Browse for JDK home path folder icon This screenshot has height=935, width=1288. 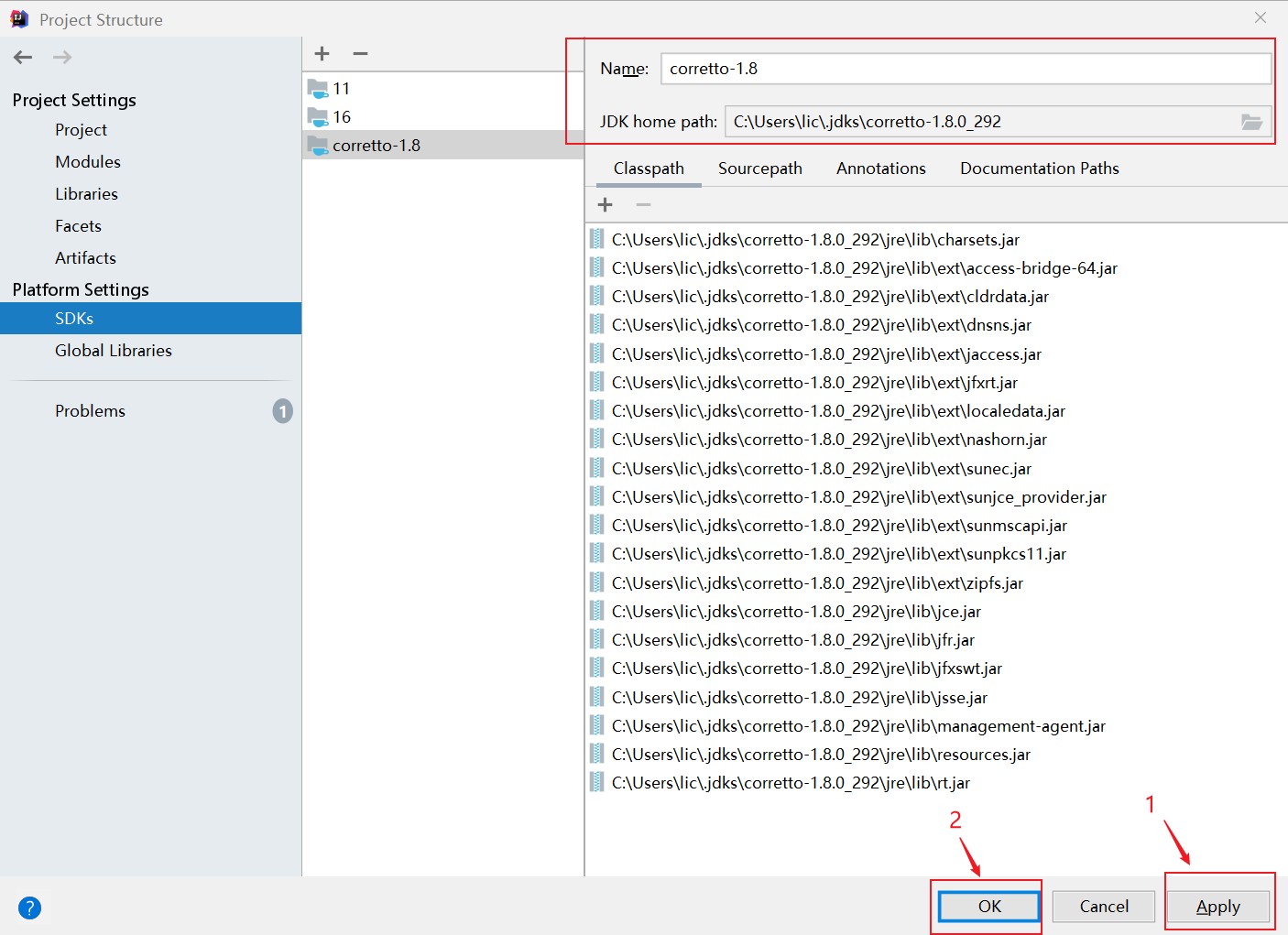[x=1251, y=122]
